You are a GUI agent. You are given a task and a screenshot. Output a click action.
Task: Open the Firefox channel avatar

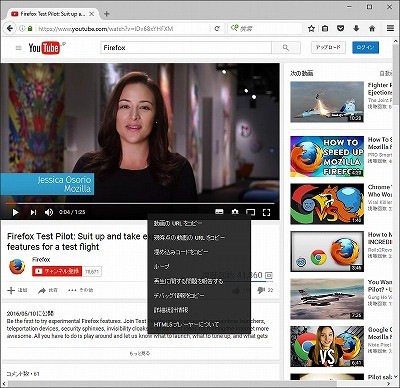pyautogui.click(x=17, y=267)
